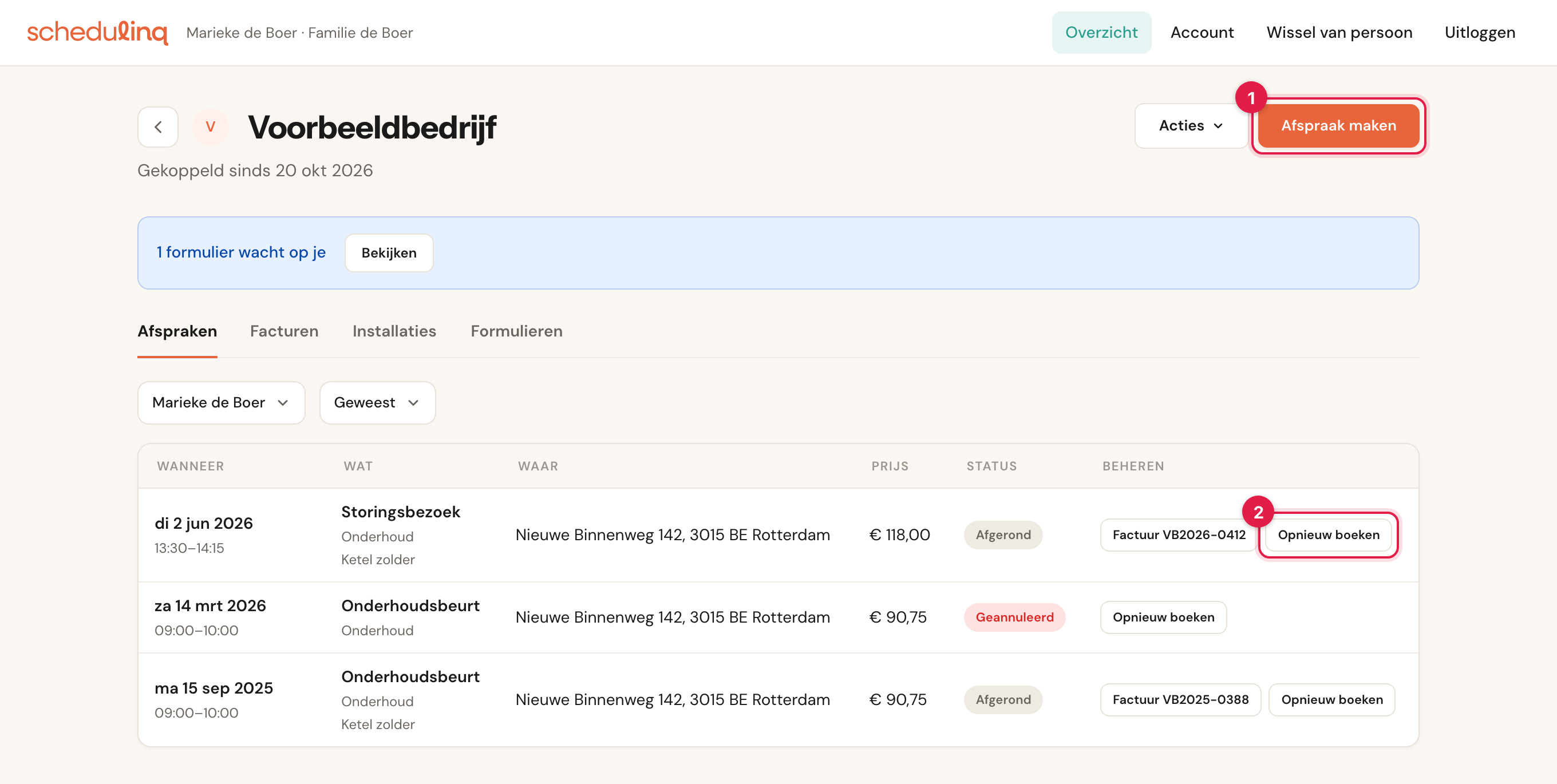This screenshot has width=1557, height=784.
Task: Select the Afspraken tab
Action: coord(177,331)
